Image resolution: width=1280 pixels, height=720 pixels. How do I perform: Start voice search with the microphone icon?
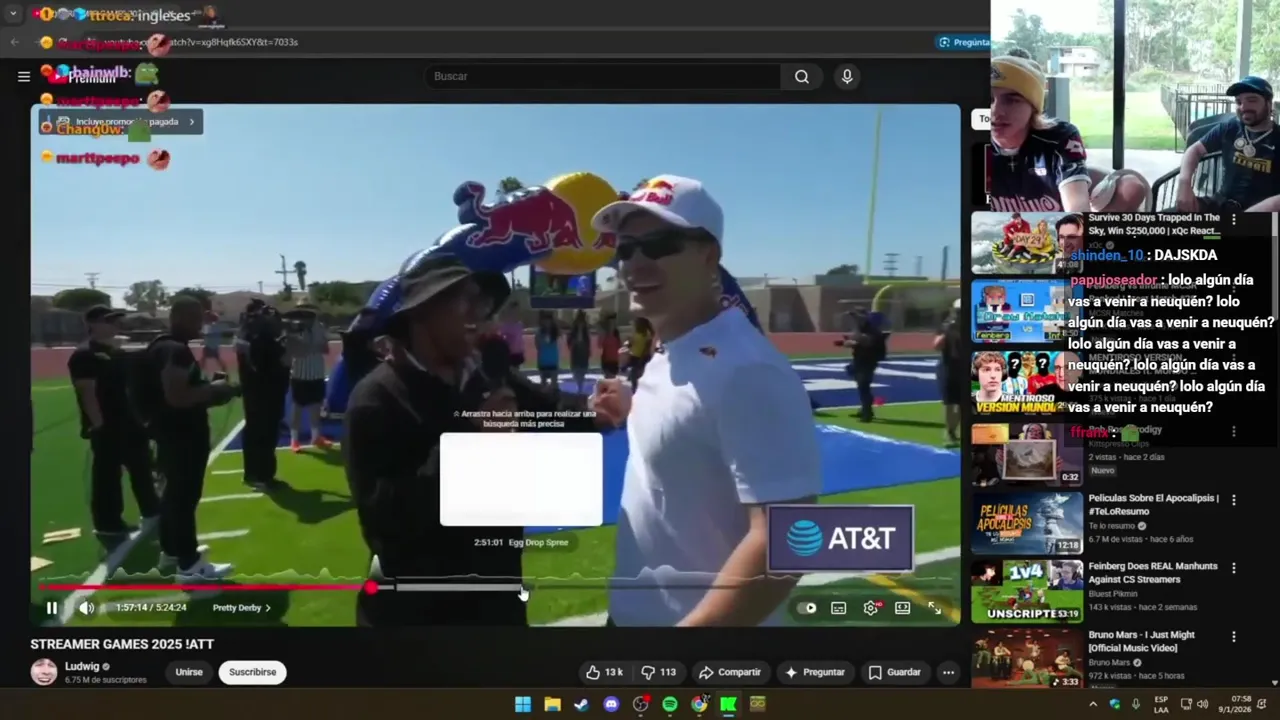pos(847,76)
